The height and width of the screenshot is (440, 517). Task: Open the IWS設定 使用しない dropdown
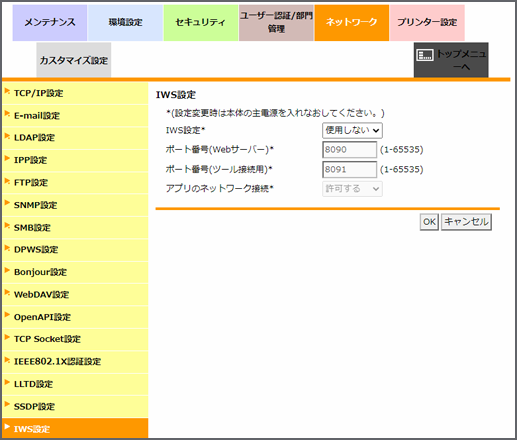pos(352,130)
